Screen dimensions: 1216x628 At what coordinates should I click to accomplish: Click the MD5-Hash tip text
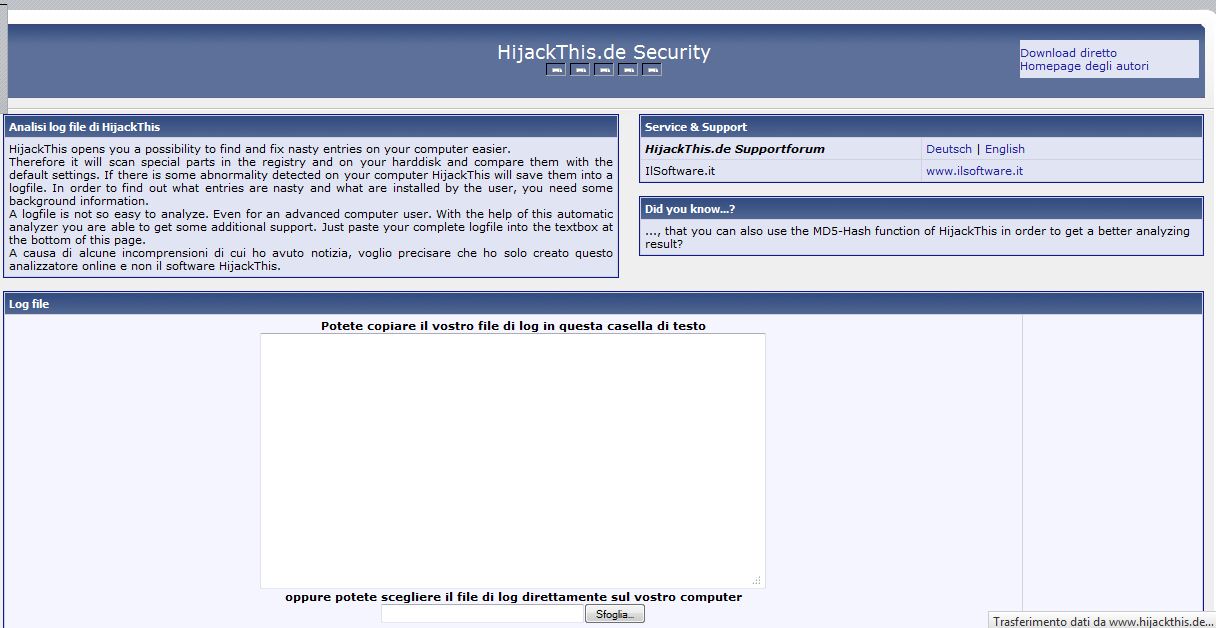(918, 237)
